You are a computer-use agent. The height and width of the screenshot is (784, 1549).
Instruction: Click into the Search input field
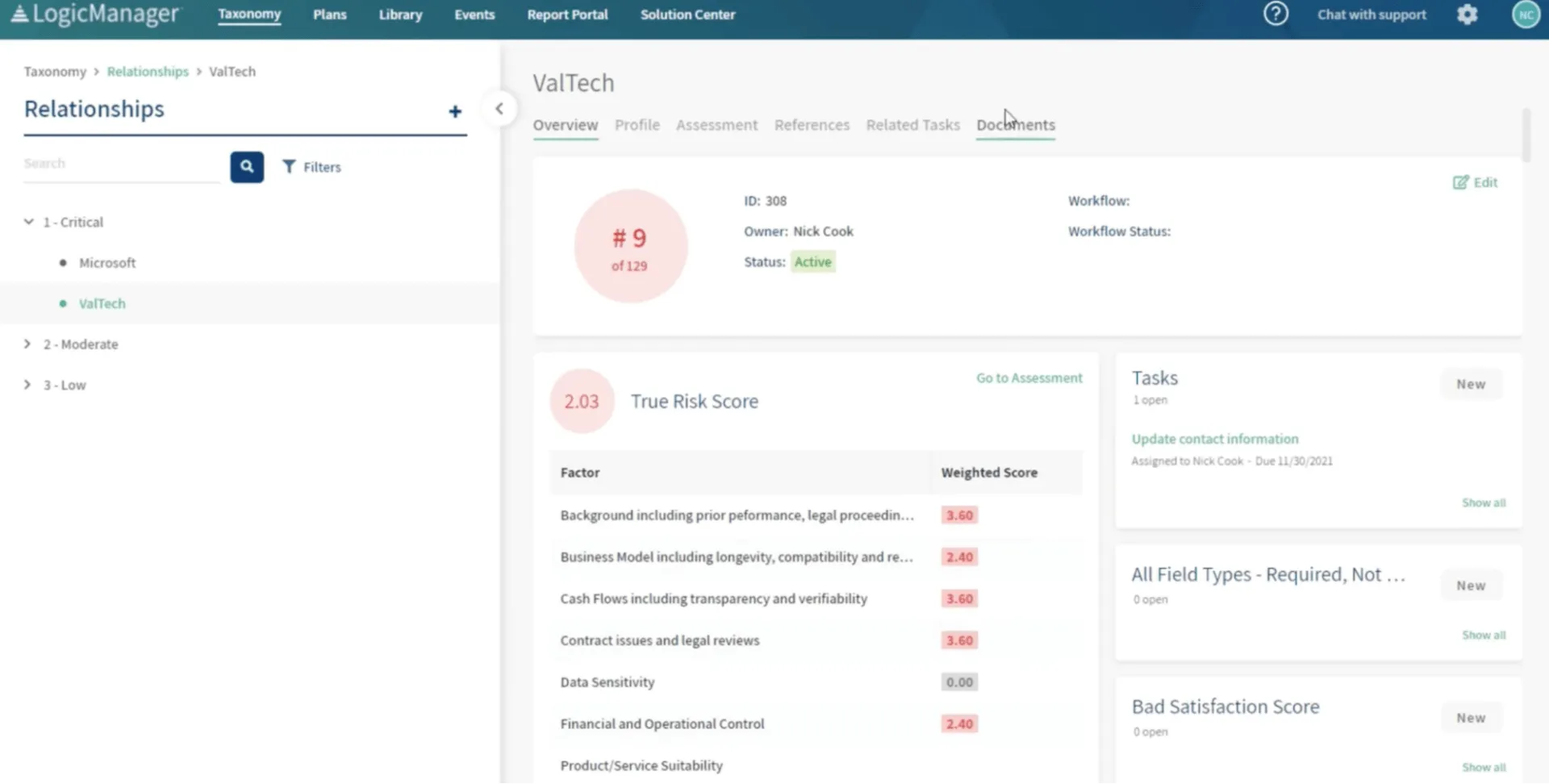pos(122,164)
